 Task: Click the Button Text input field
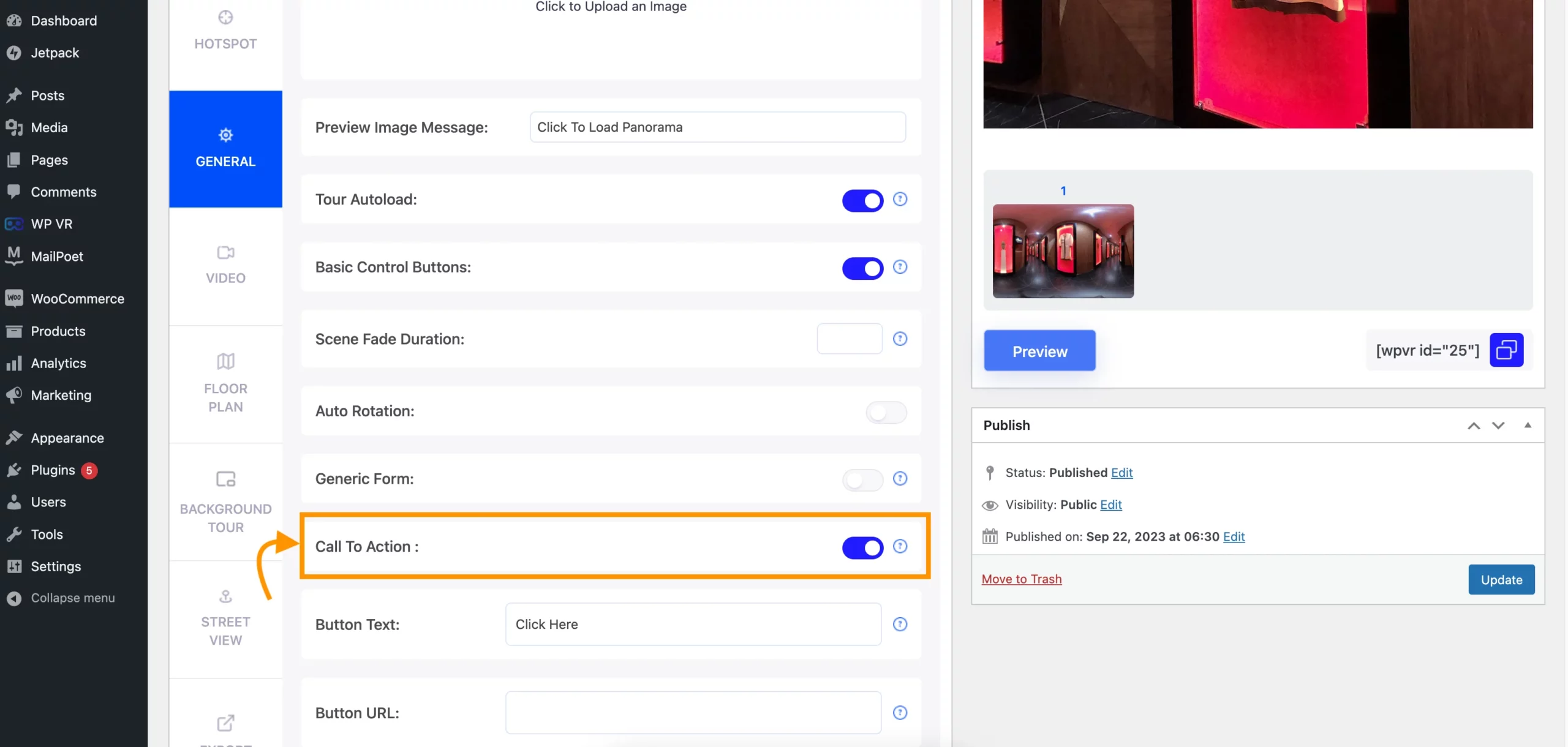click(692, 624)
